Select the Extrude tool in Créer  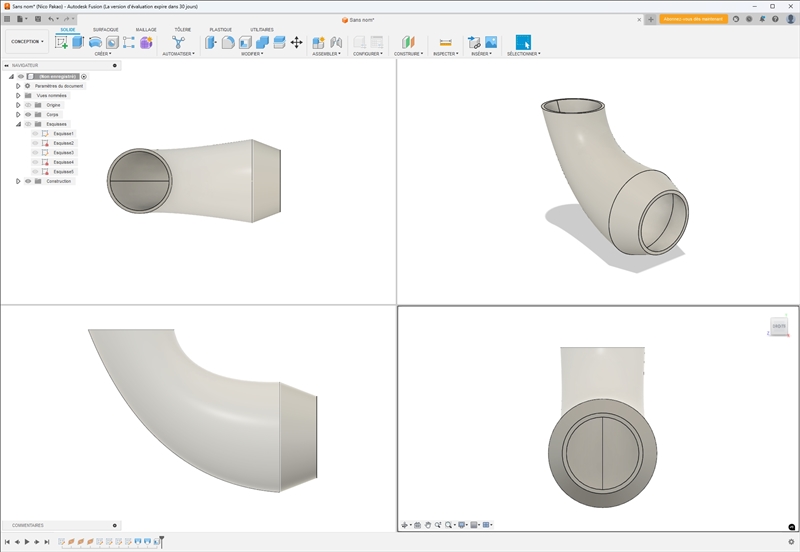[78, 42]
